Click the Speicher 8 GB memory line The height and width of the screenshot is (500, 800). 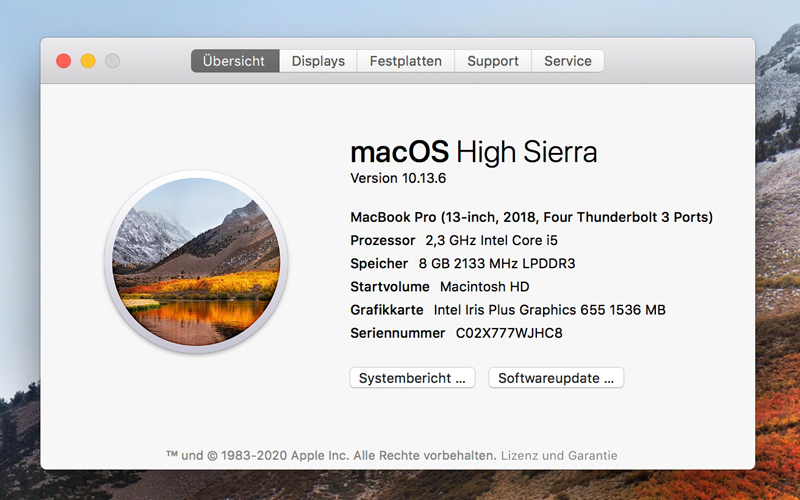click(x=462, y=263)
